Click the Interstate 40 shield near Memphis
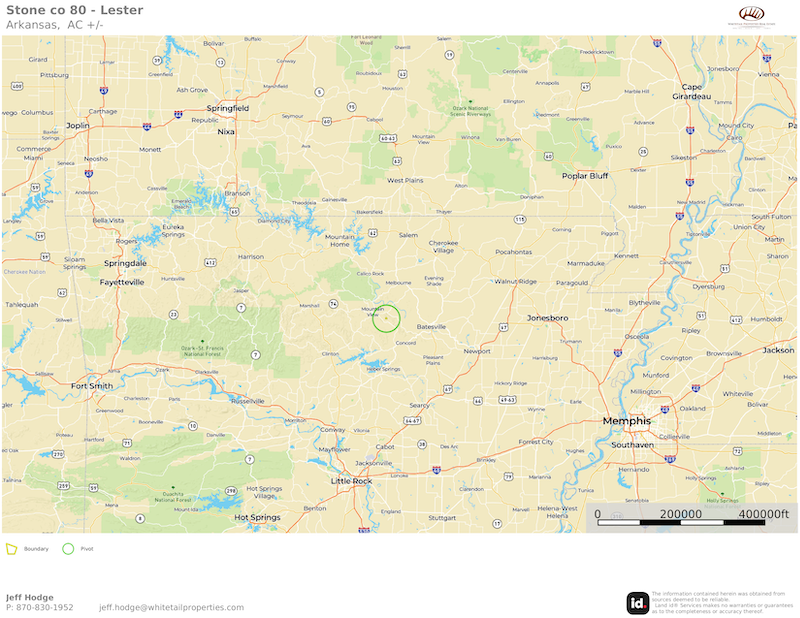800x618 pixels. (665, 409)
